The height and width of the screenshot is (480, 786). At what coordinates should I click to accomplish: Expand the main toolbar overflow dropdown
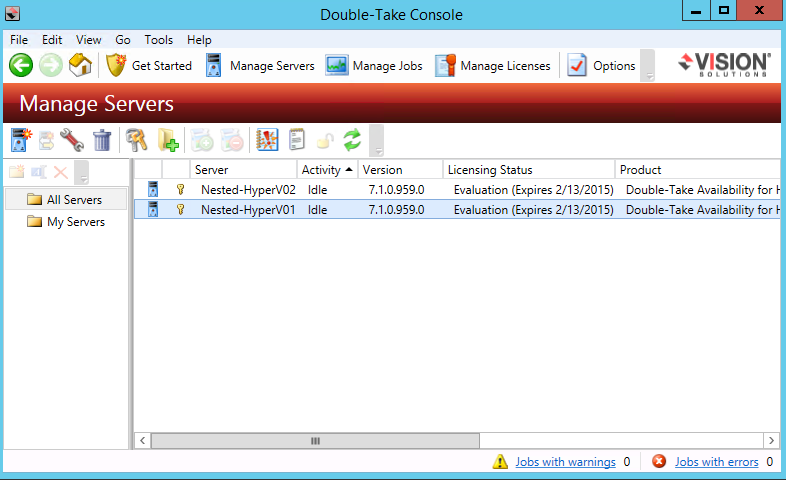(x=649, y=66)
